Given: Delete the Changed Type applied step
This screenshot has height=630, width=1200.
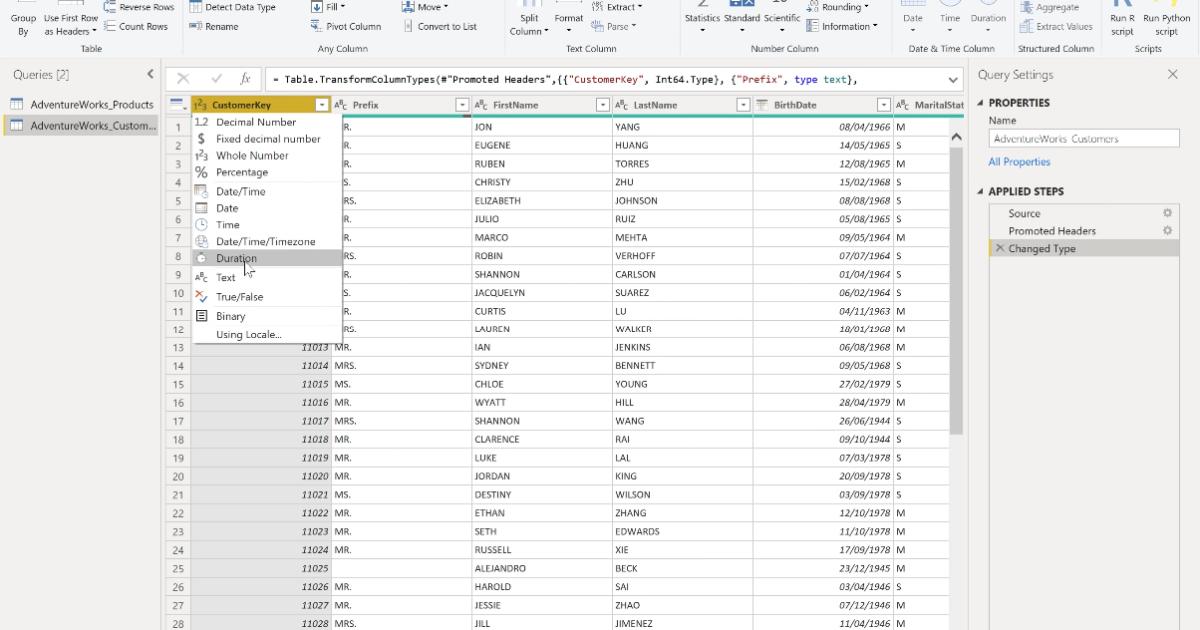Looking at the screenshot, I should pyautogui.click(x=1000, y=248).
